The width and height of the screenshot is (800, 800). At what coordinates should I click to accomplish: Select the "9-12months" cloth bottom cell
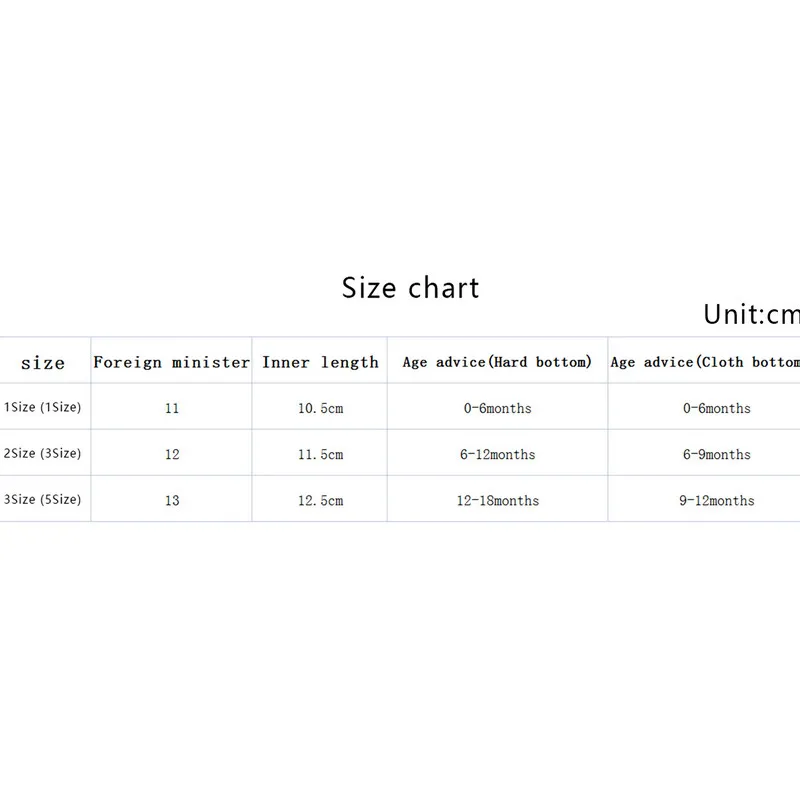(716, 500)
